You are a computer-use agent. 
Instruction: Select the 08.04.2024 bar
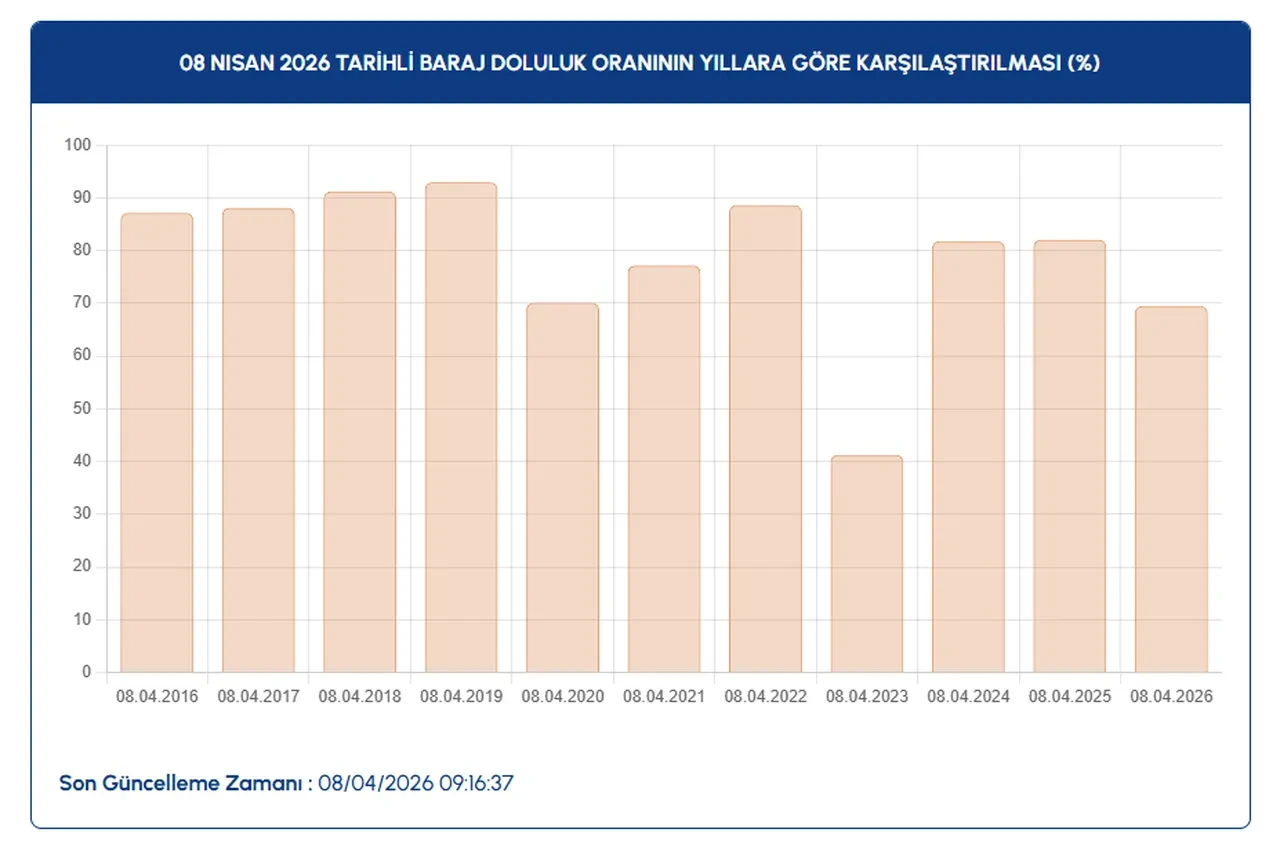tap(968, 457)
